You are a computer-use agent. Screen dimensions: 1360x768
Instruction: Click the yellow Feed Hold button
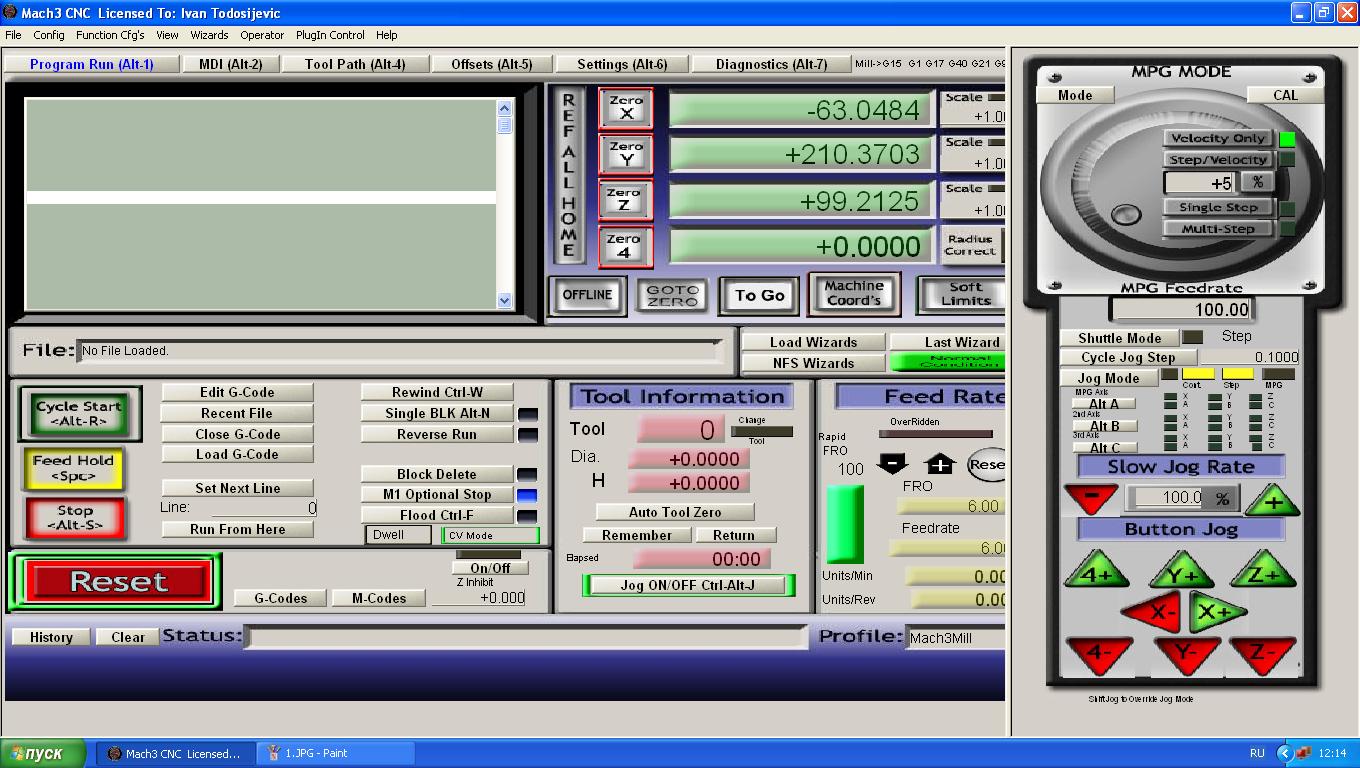(x=73, y=467)
